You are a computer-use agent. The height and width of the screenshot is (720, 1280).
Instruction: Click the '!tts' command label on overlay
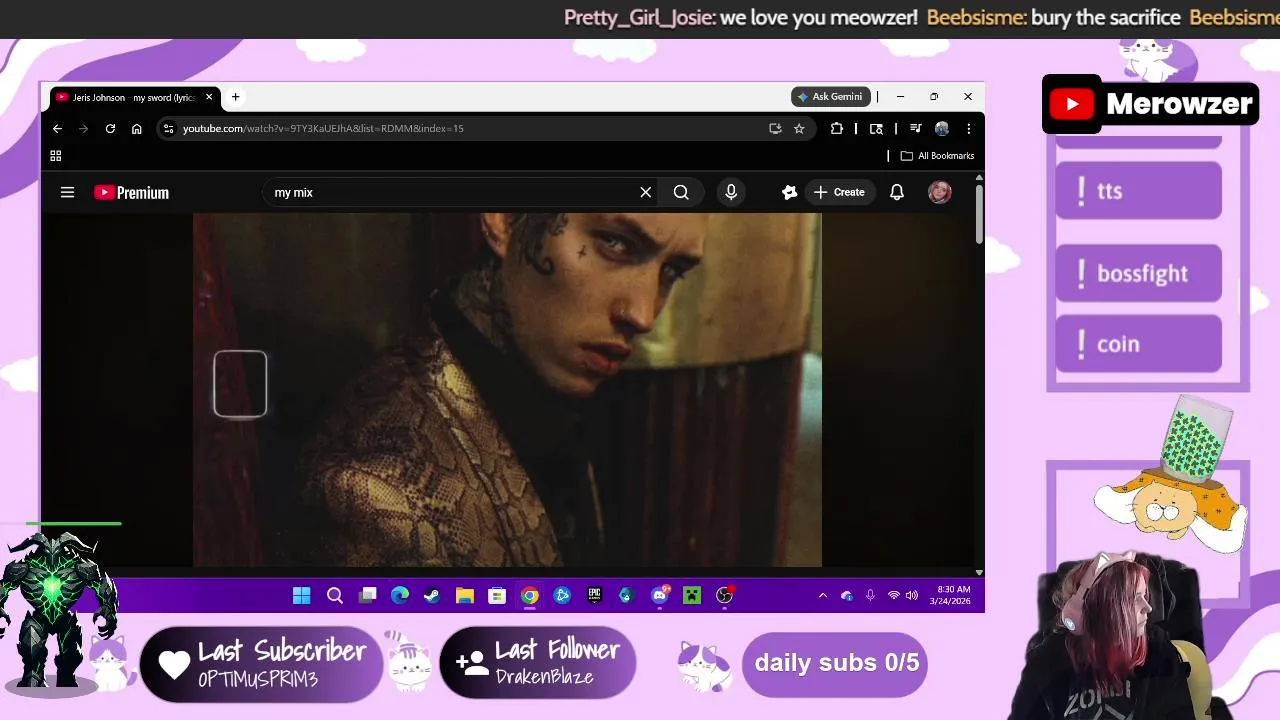coord(1139,190)
